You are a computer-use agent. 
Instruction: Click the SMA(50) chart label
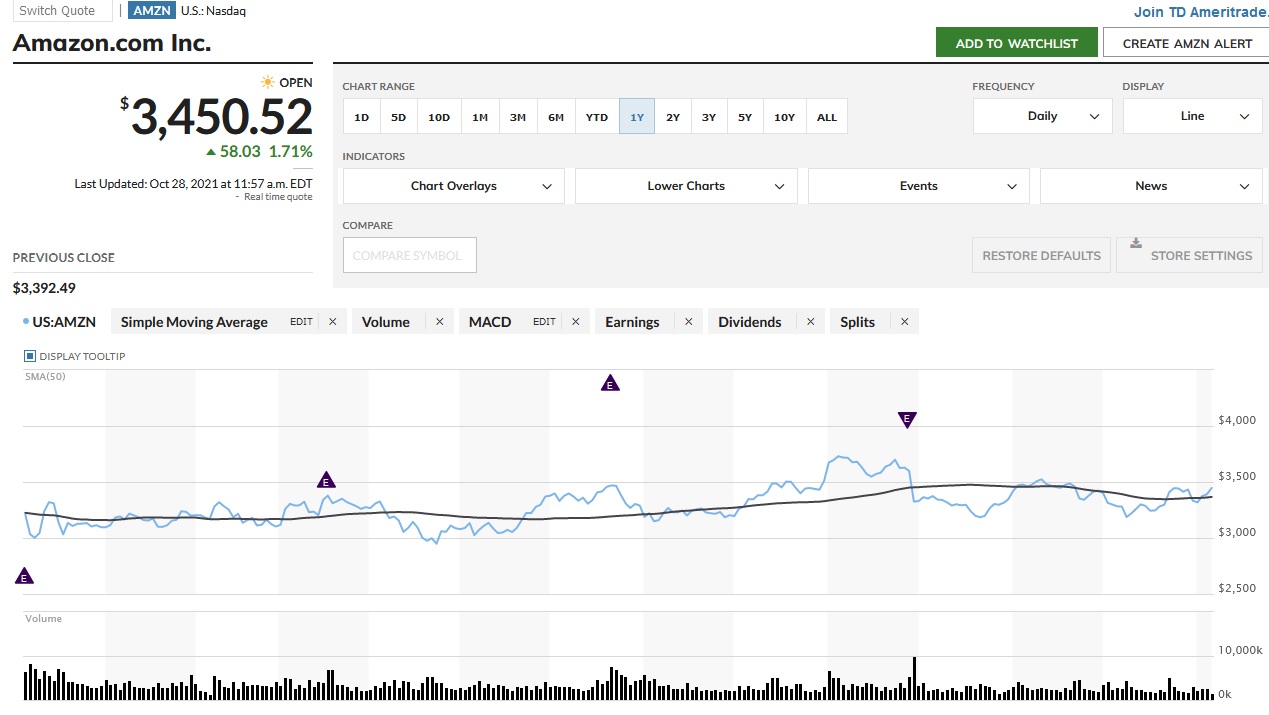tap(45, 377)
